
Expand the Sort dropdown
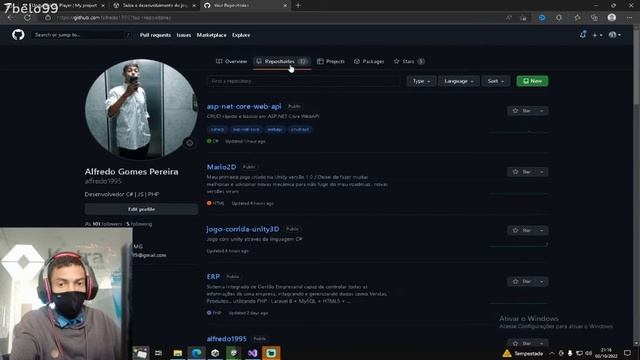(x=496, y=81)
